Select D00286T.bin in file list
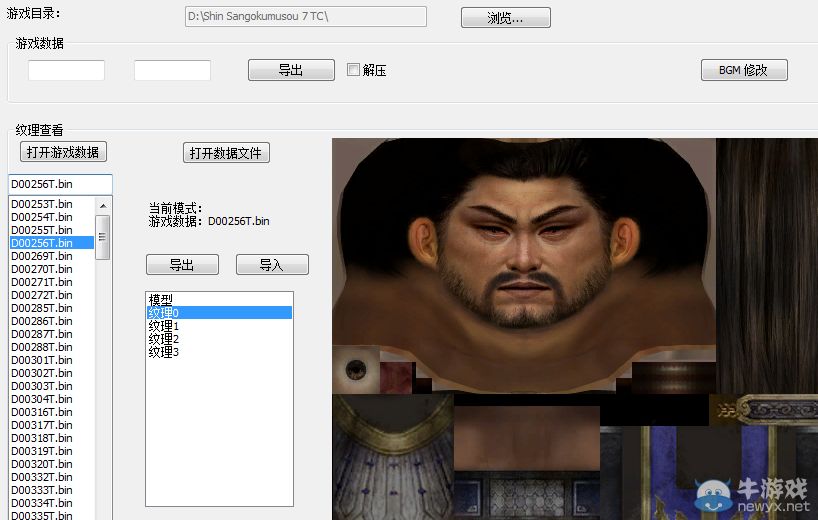This screenshot has height=520, width=818. [52, 321]
